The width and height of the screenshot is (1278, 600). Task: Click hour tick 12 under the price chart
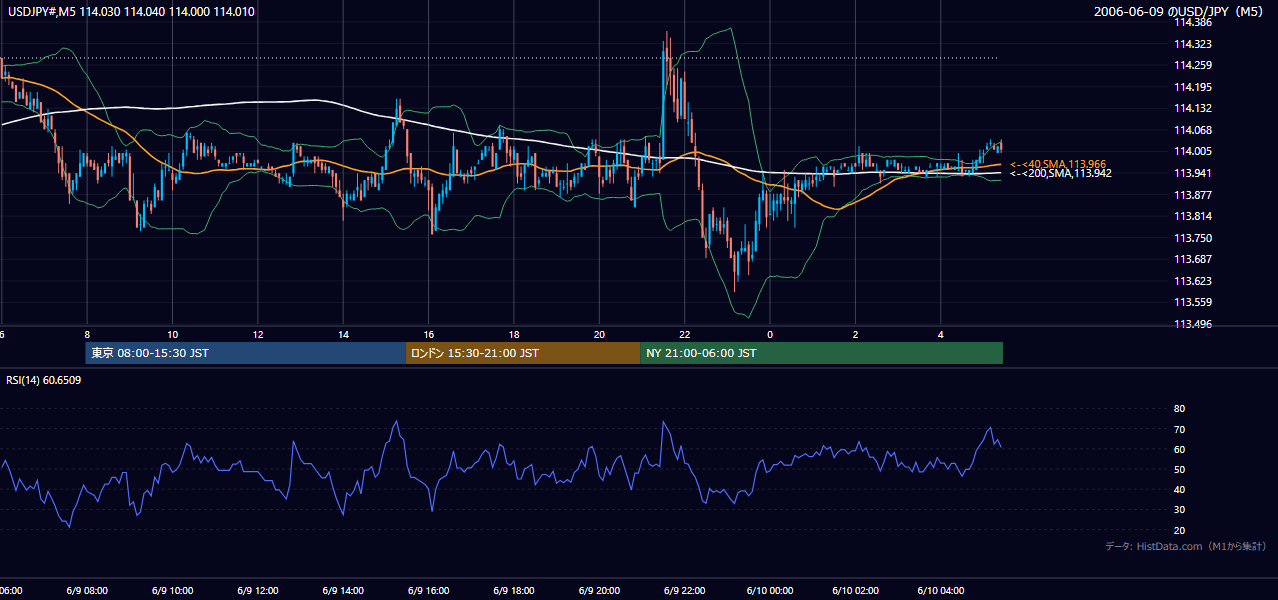click(x=258, y=334)
